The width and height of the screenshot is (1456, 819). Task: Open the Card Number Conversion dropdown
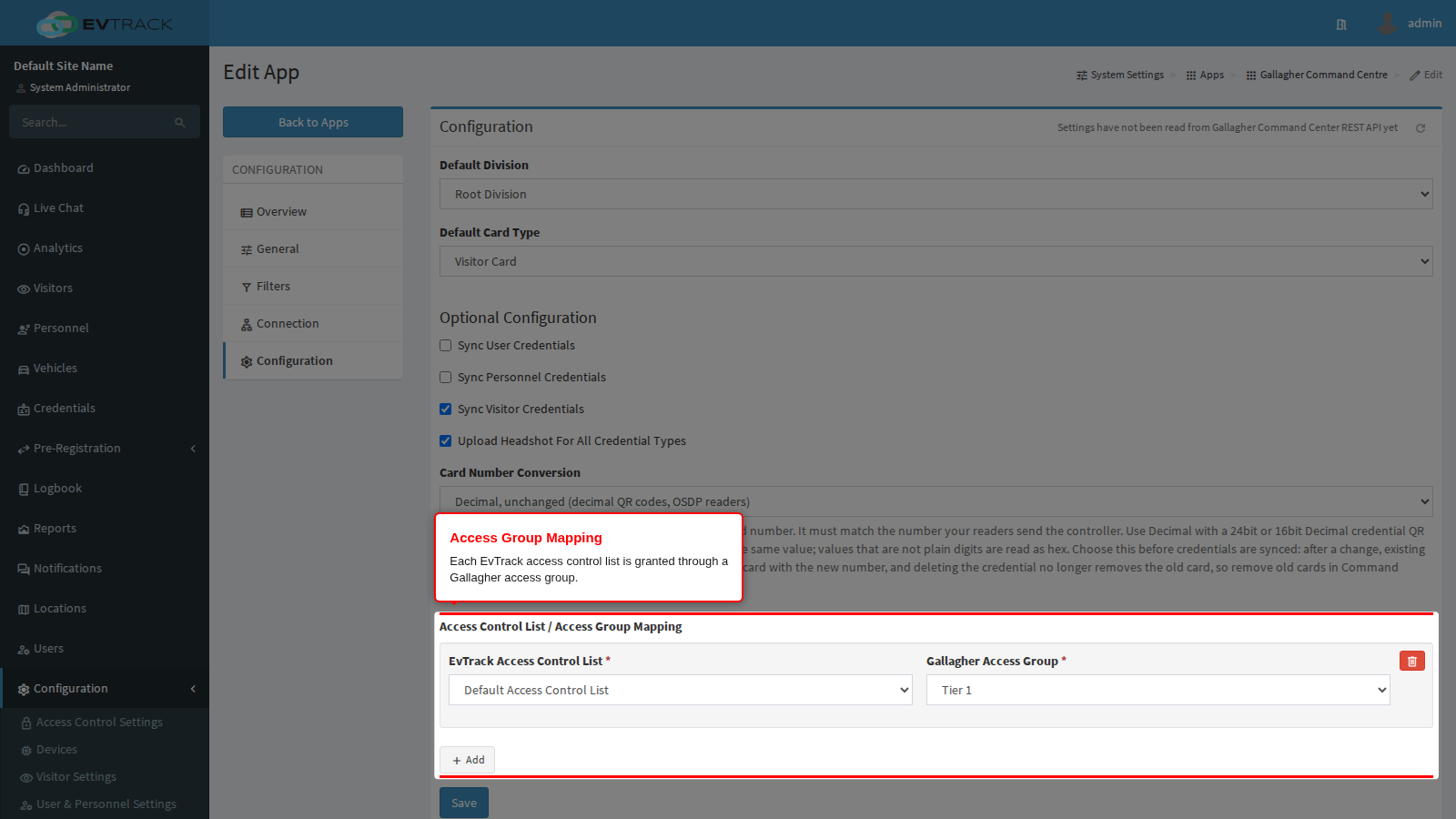(x=936, y=501)
